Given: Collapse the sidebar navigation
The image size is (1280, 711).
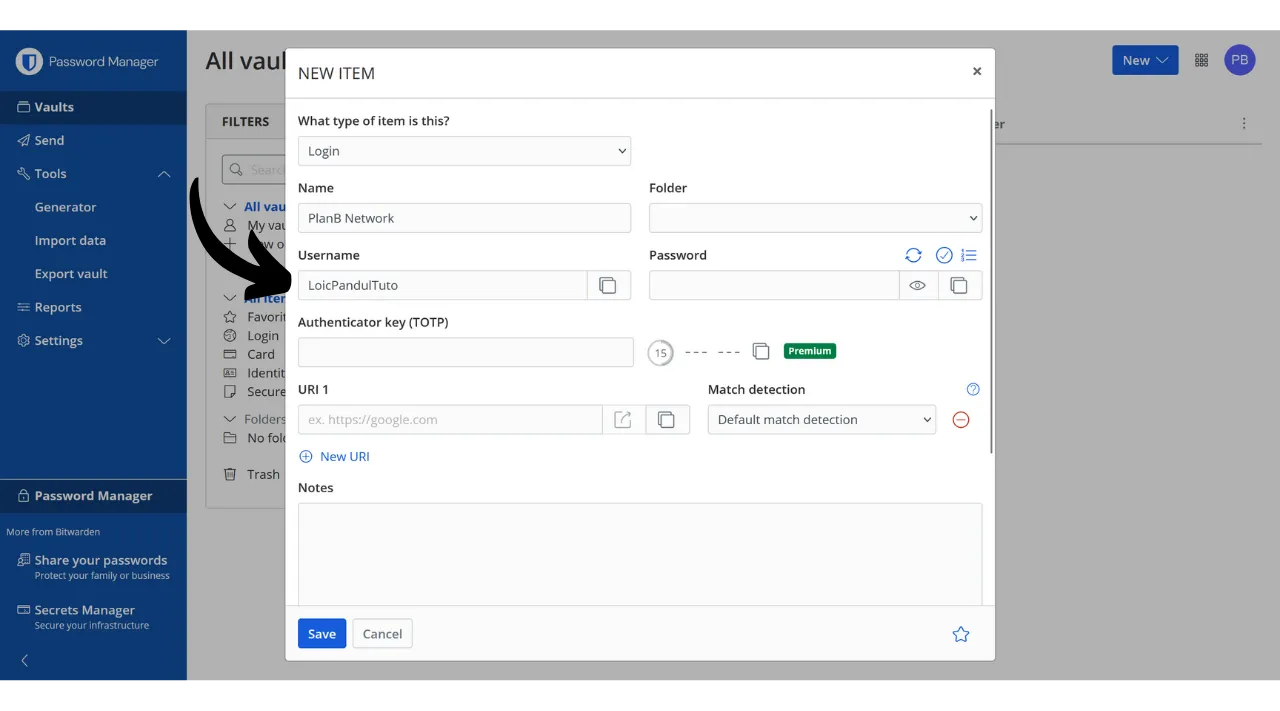Looking at the screenshot, I should 25,660.
